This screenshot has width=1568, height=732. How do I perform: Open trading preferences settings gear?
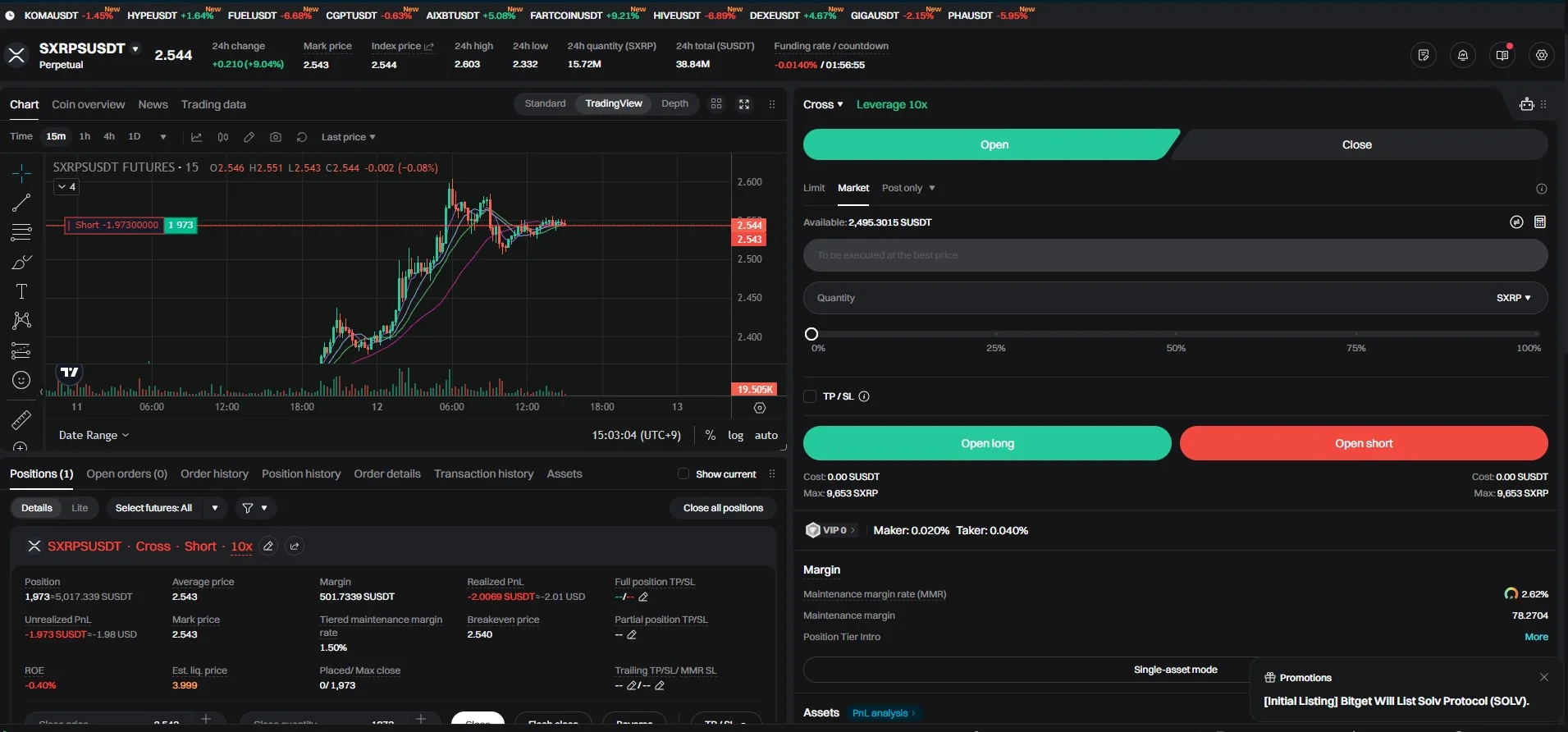1542,55
